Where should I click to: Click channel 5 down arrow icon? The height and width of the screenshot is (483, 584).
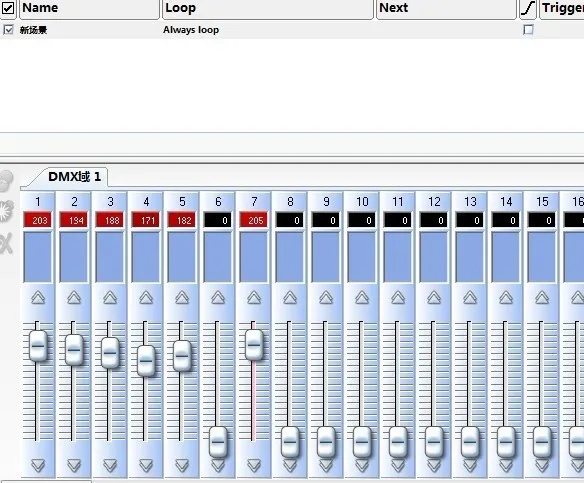point(182,465)
